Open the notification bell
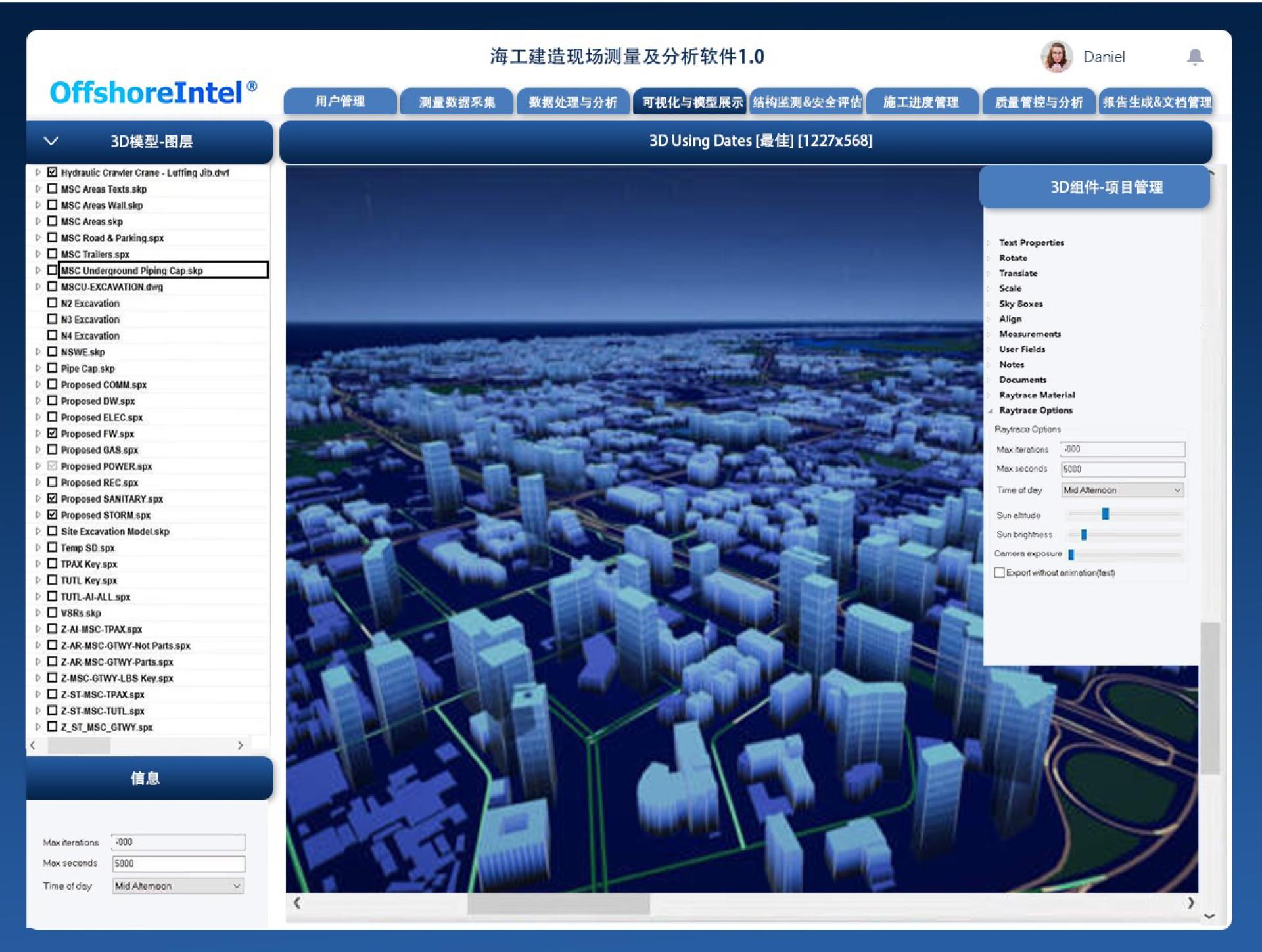 [x=1195, y=57]
